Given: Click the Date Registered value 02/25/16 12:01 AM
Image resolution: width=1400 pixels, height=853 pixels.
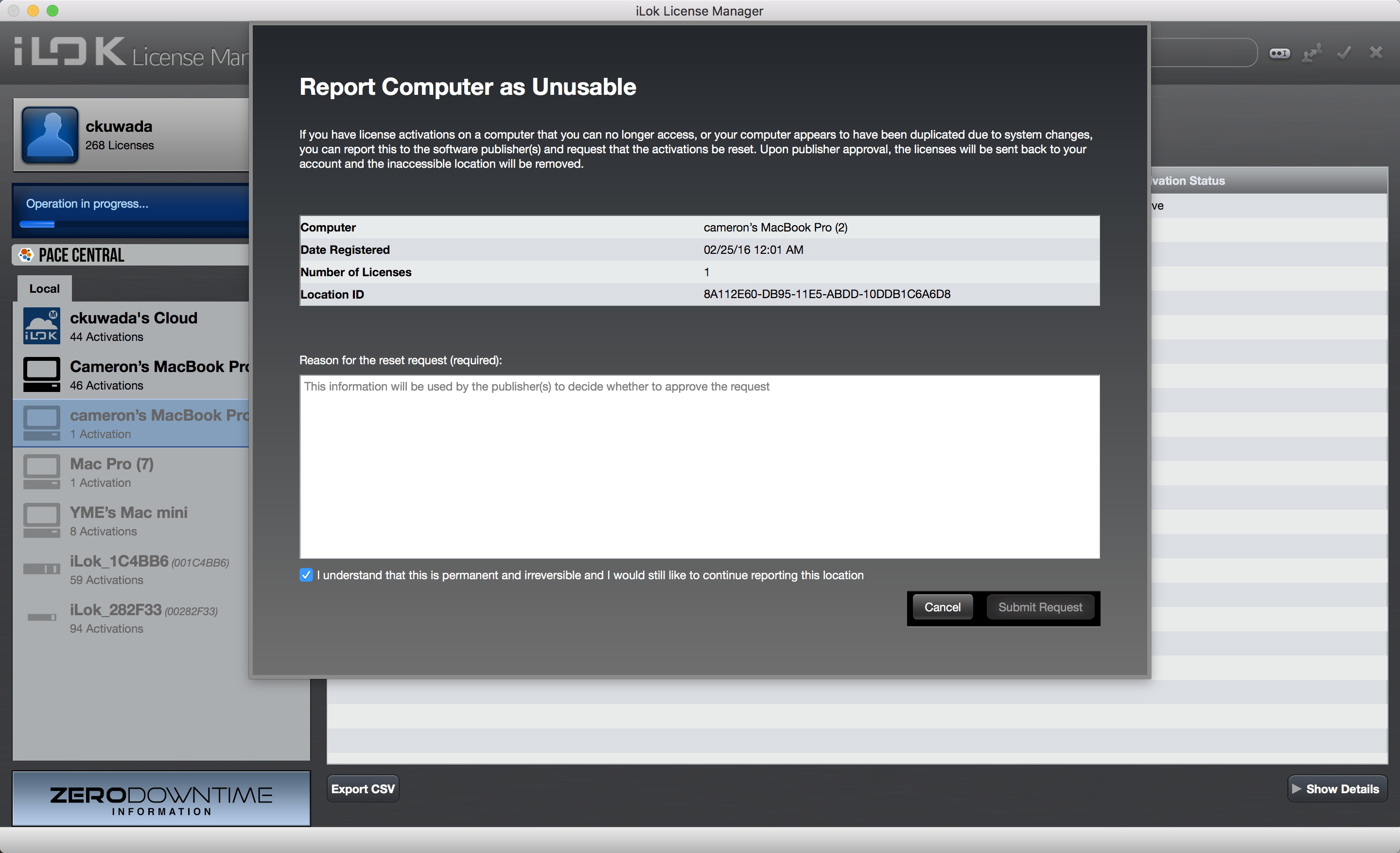Looking at the screenshot, I should [753, 249].
